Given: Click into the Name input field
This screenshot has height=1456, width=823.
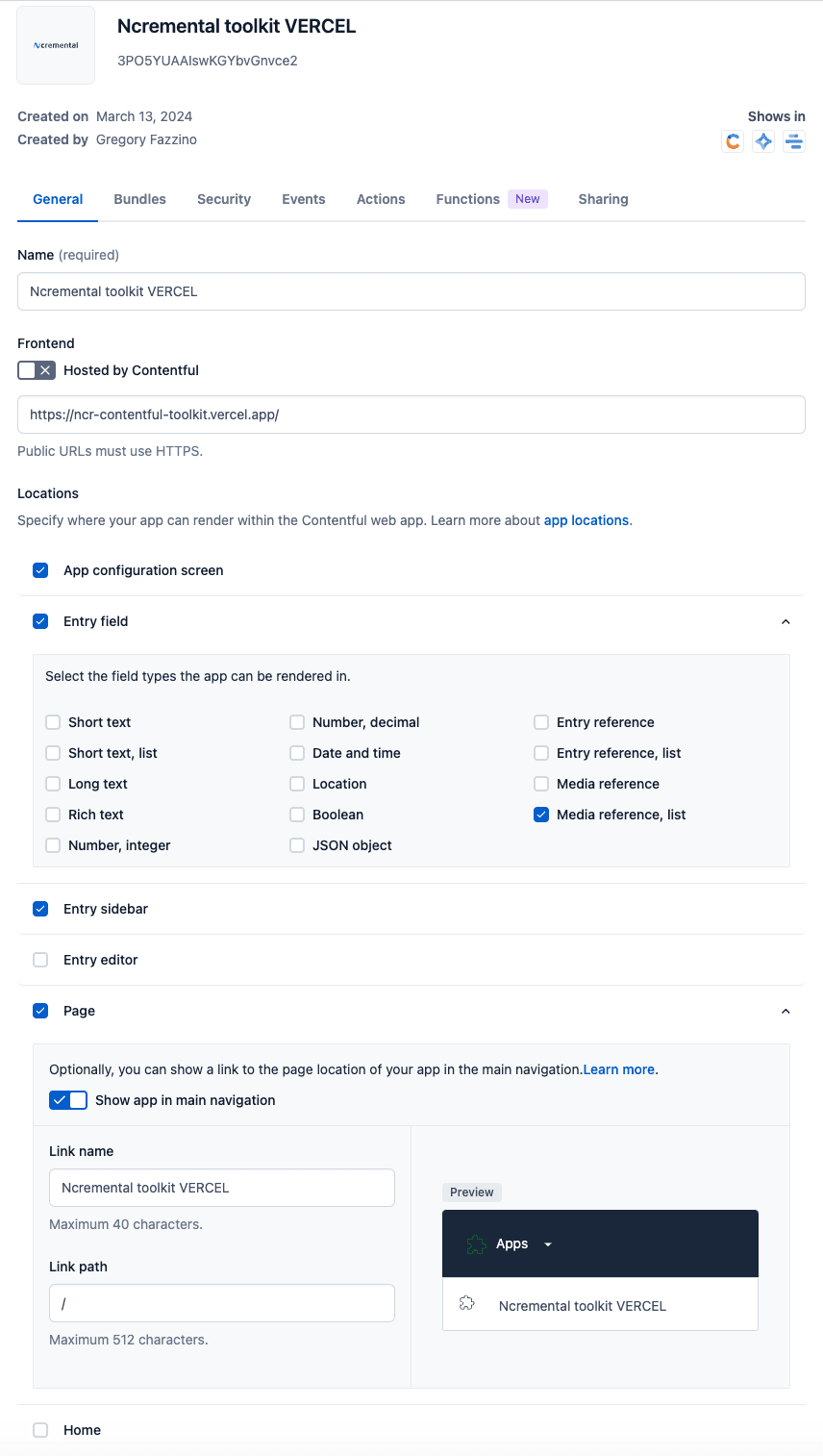Looking at the screenshot, I should pos(411,291).
